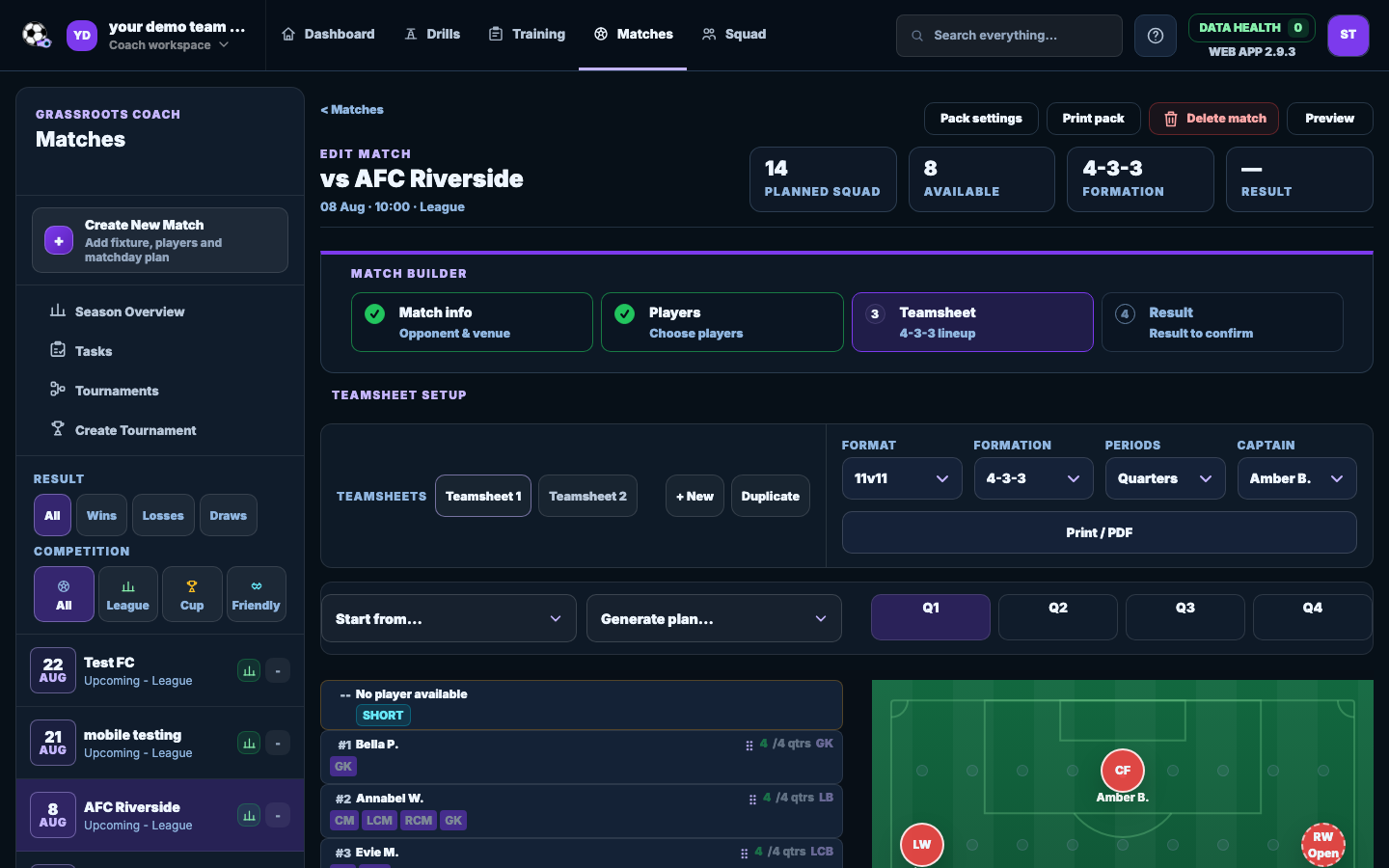Open the Formation 4-3-3 dropdown
The width and height of the screenshot is (1389, 868).
point(1033,478)
